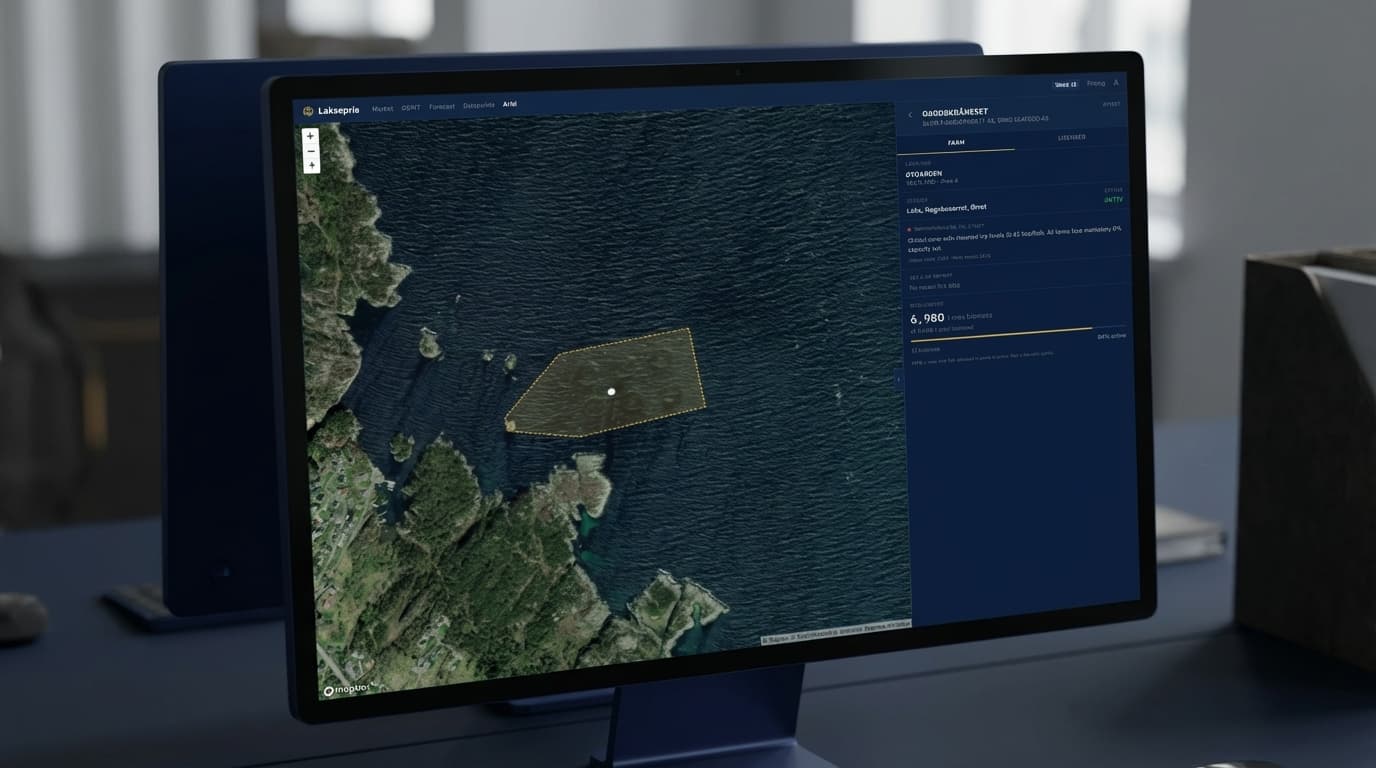The width and height of the screenshot is (1376, 768).
Task: Select the geolocate control below the zoom buttons
Action: pyautogui.click(x=310, y=164)
